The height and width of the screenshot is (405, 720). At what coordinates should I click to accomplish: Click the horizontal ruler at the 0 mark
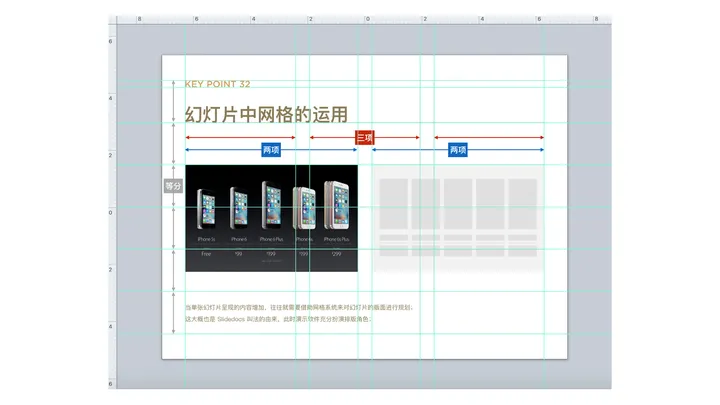(367, 19)
